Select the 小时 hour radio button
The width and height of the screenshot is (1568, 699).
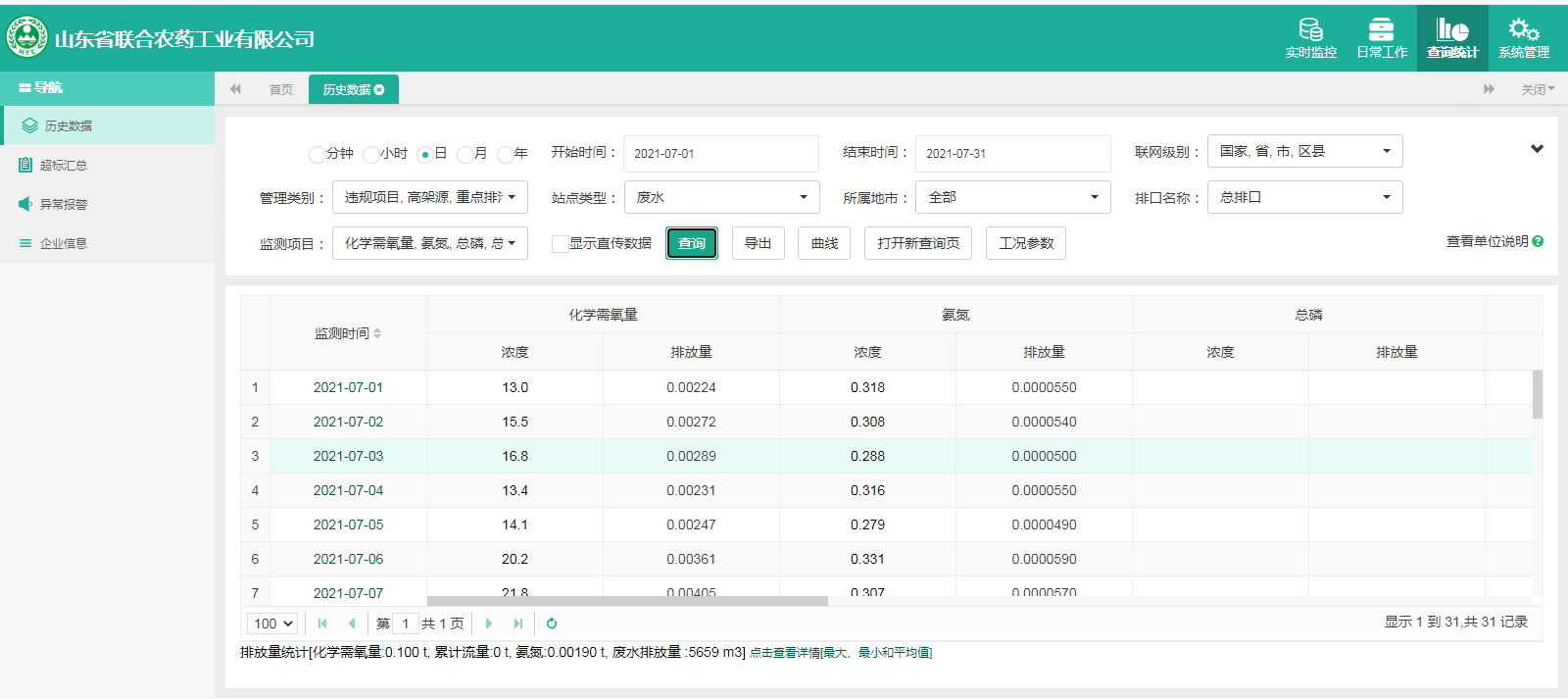tap(370, 154)
